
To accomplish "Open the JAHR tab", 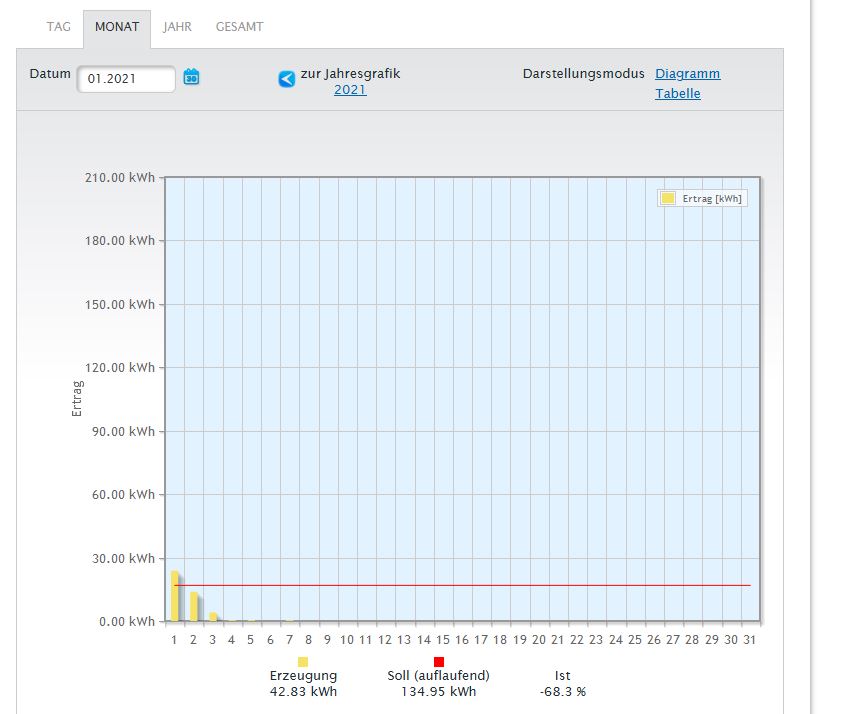I will 177,27.
